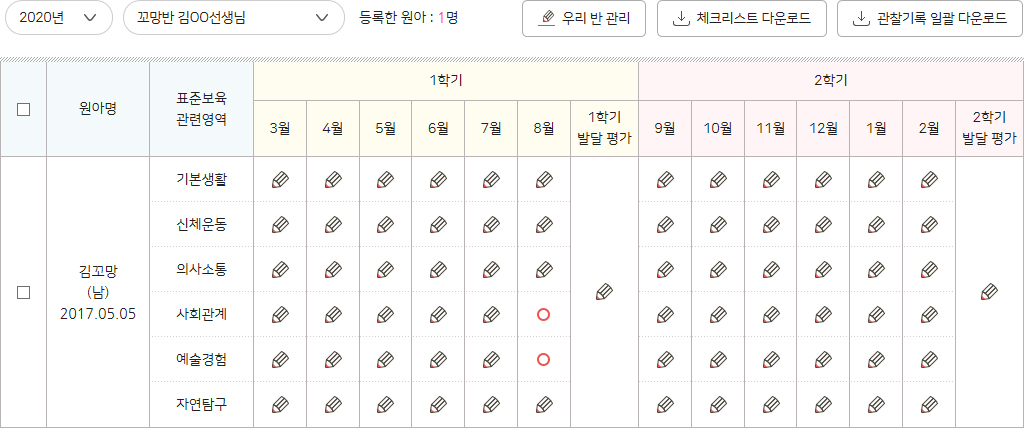1025x429 pixels.
Task: Edit 기본생활 record for 9월
Action: click(665, 179)
